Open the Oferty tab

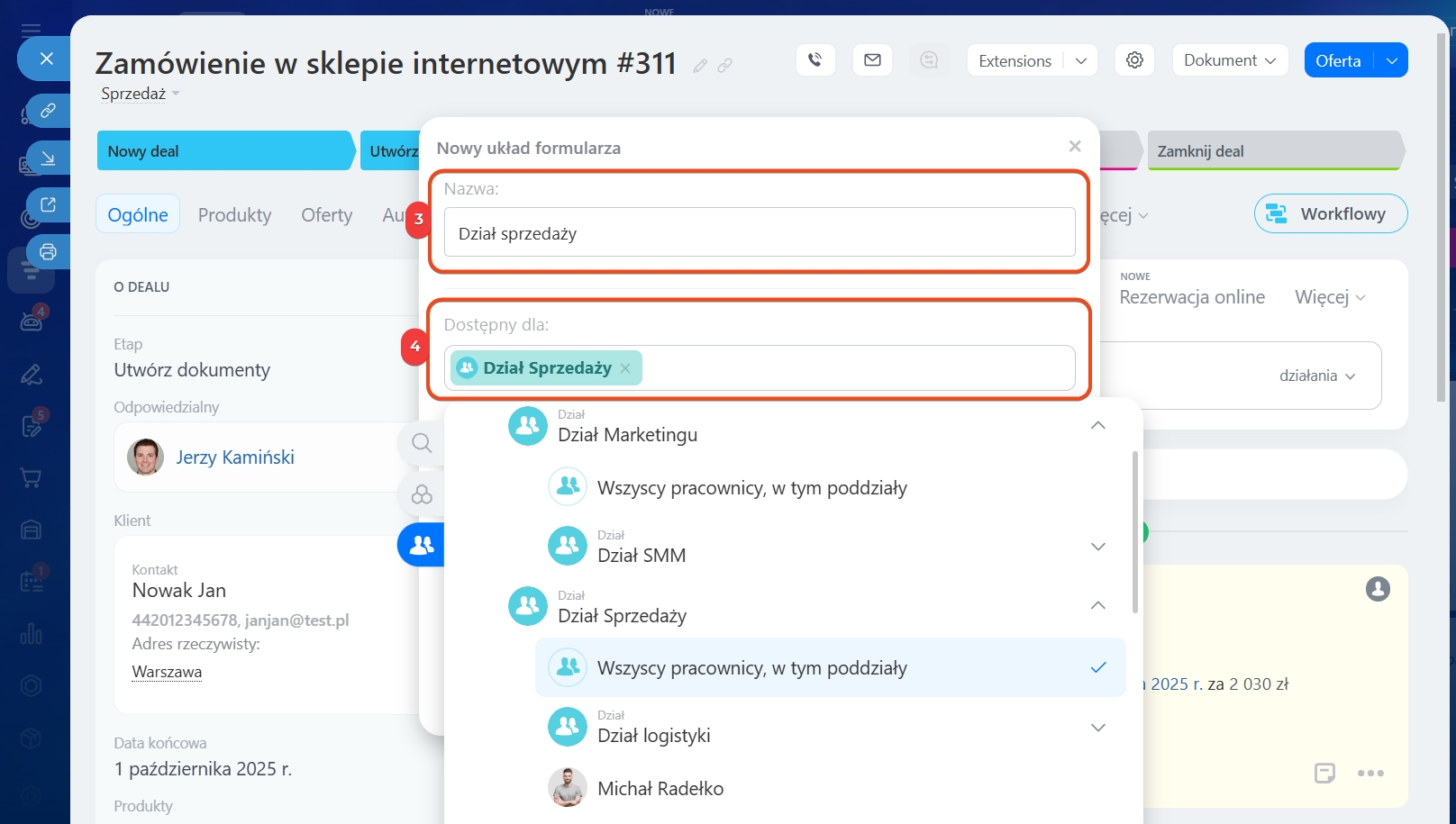[326, 215]
